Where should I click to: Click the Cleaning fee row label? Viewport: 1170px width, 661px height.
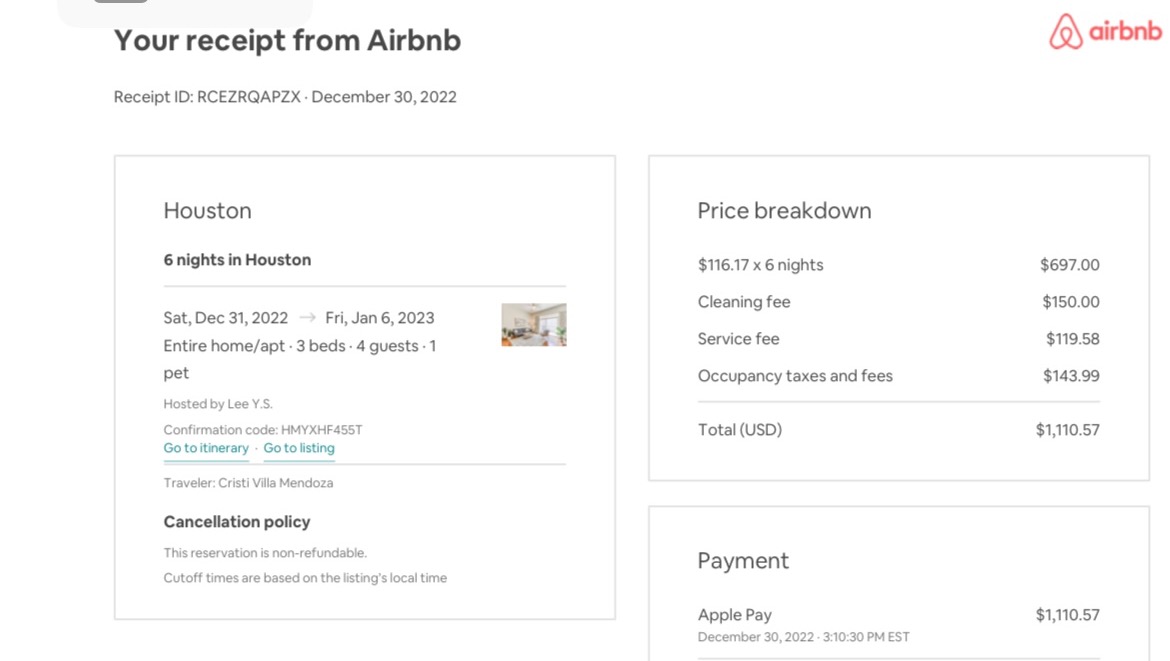[743, 302]
